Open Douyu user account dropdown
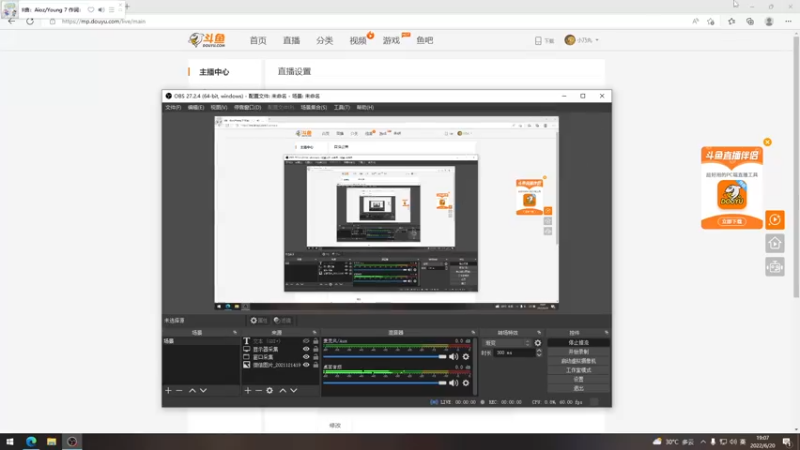800x450 pixels. pyautogui.click(x=582, y=40)
